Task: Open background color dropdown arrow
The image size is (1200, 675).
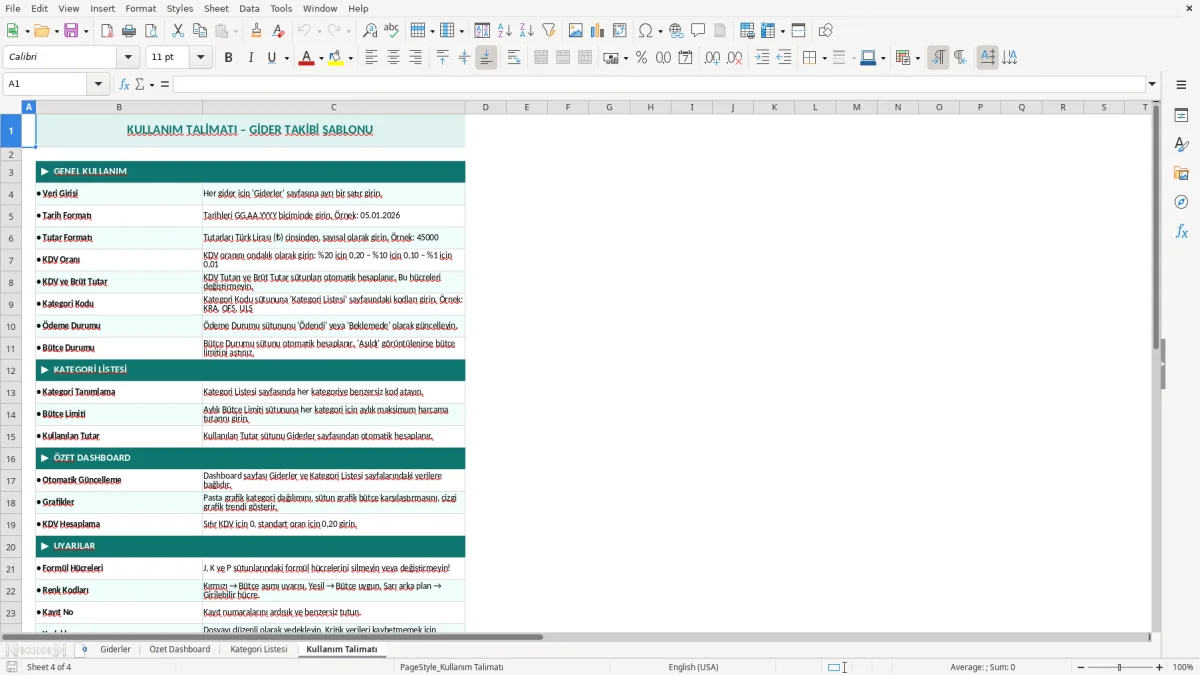Action: 350,58
